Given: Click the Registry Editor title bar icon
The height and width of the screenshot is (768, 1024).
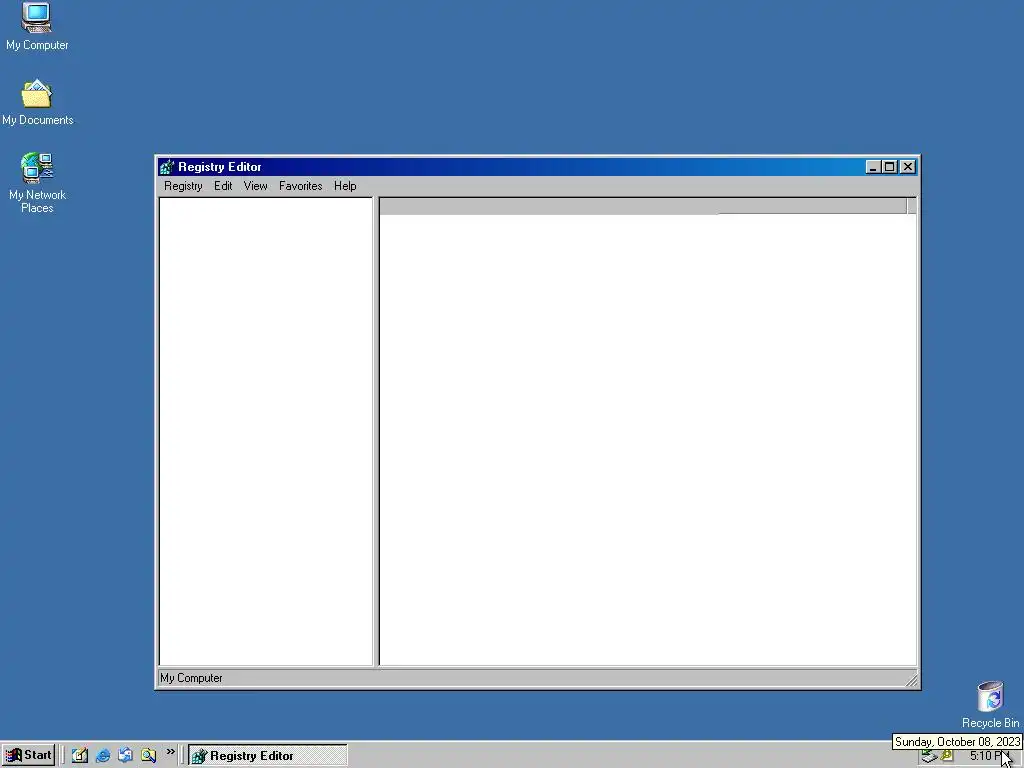Looking at the screenshot, I should (167, 167).
